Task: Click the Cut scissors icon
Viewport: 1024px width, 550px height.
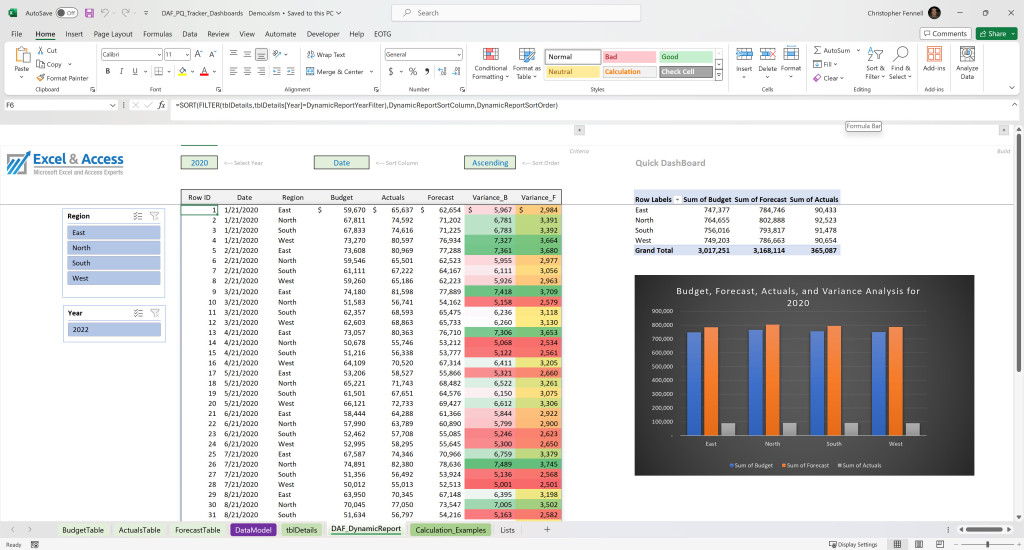Action: [40, 50]
